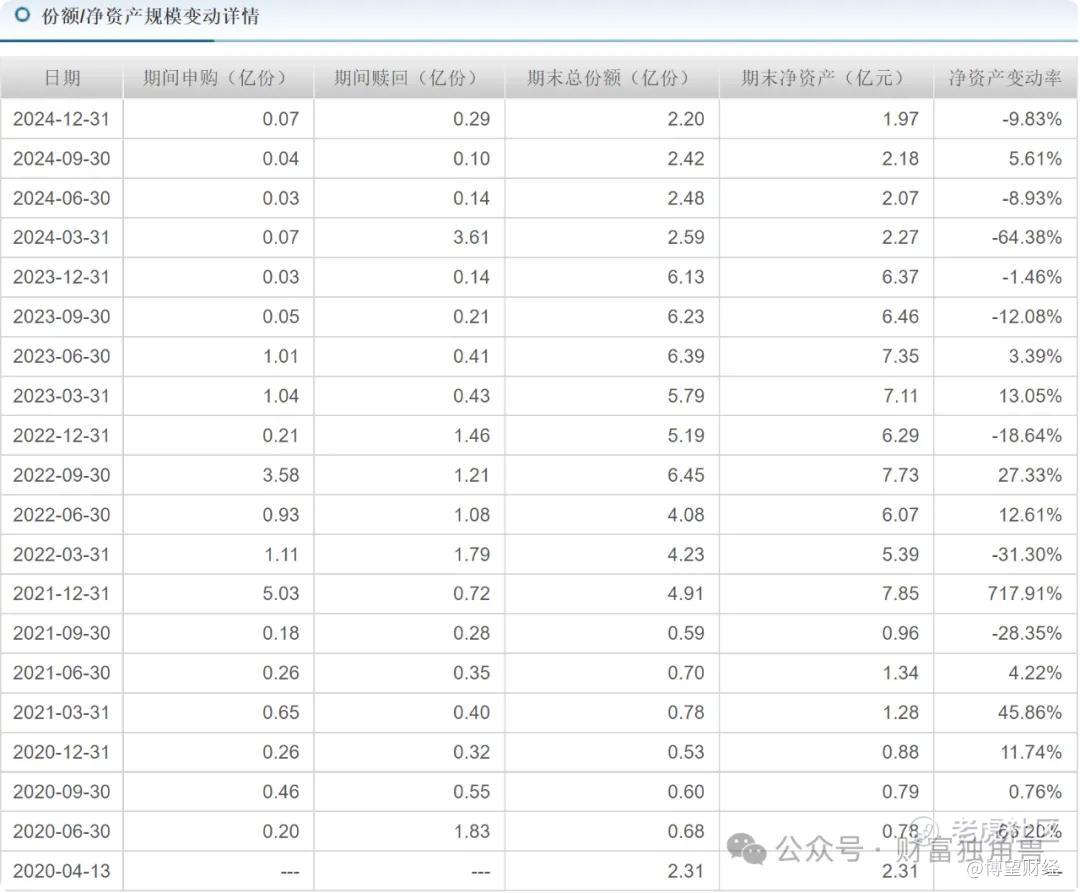Click the -8.93% change rate value
The image size is (1080, 893).
[1032, 198]
